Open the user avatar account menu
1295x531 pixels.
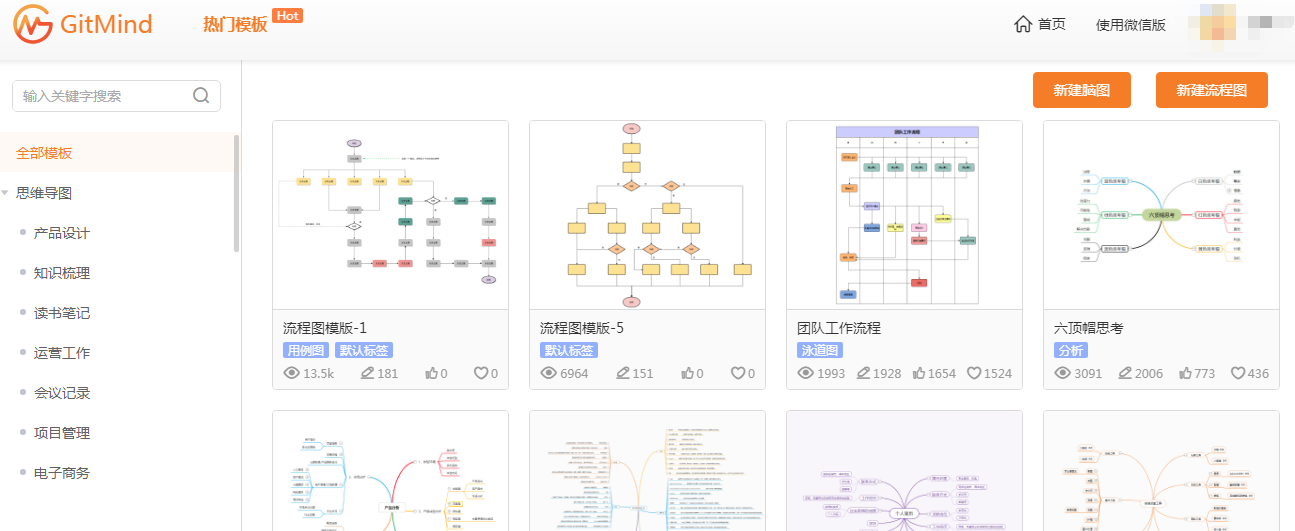click(x=1211, y=24)
